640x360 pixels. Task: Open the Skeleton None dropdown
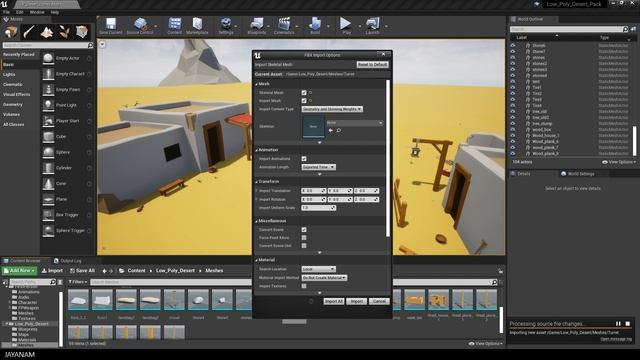point(354,122)
